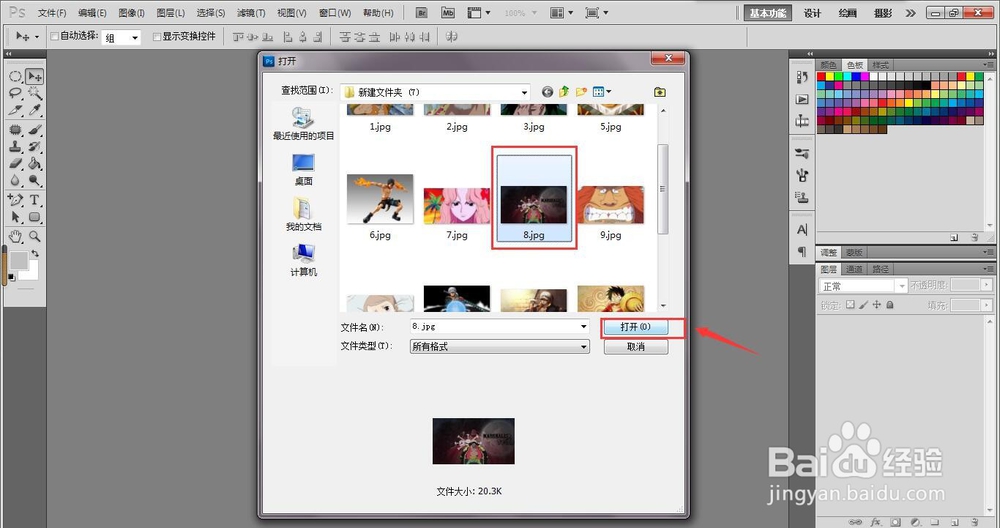Select the Horizontal Type tool

tap(34, 200)
